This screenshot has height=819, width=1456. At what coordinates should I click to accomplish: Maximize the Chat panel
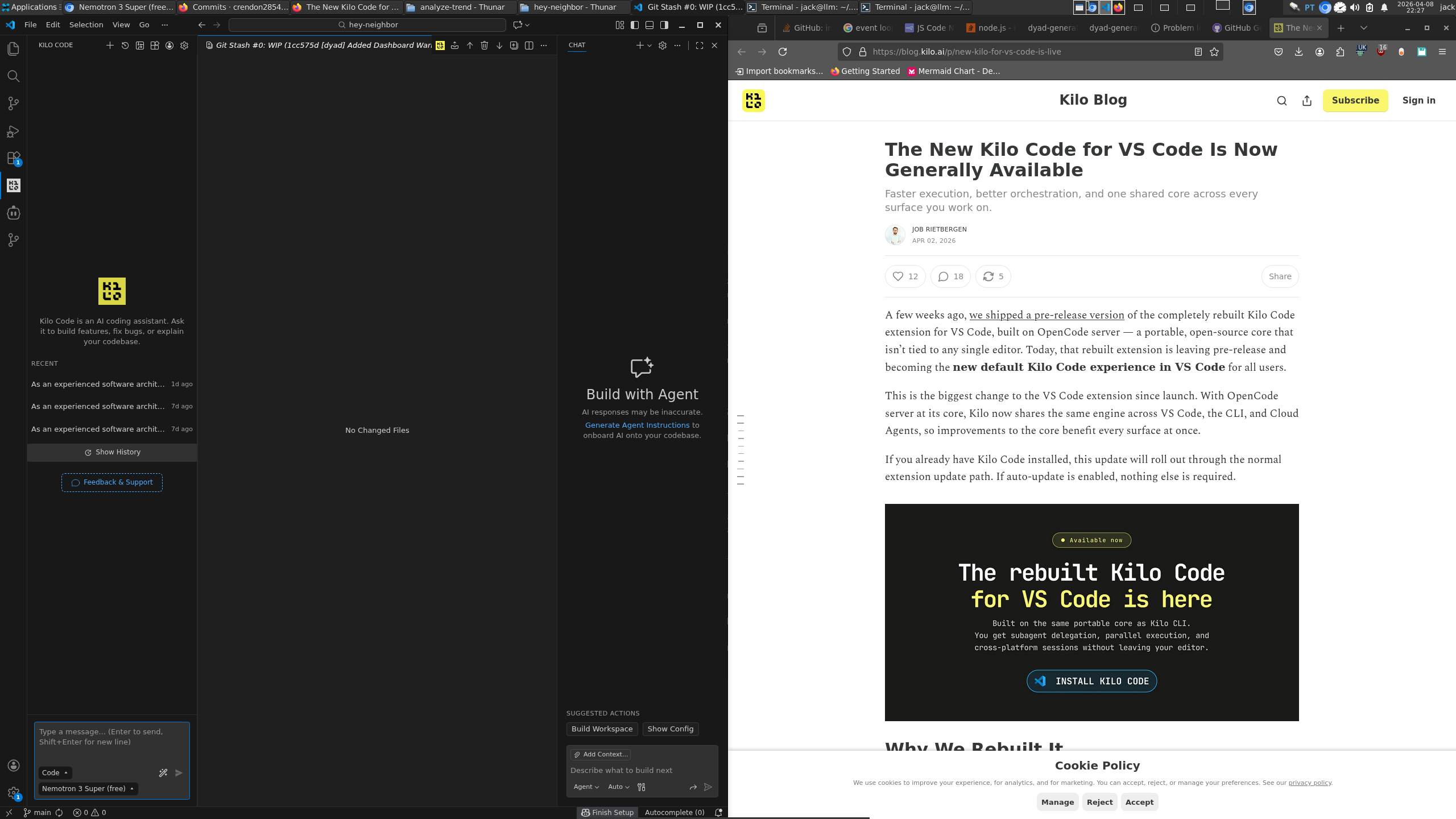tap(700, 45)
